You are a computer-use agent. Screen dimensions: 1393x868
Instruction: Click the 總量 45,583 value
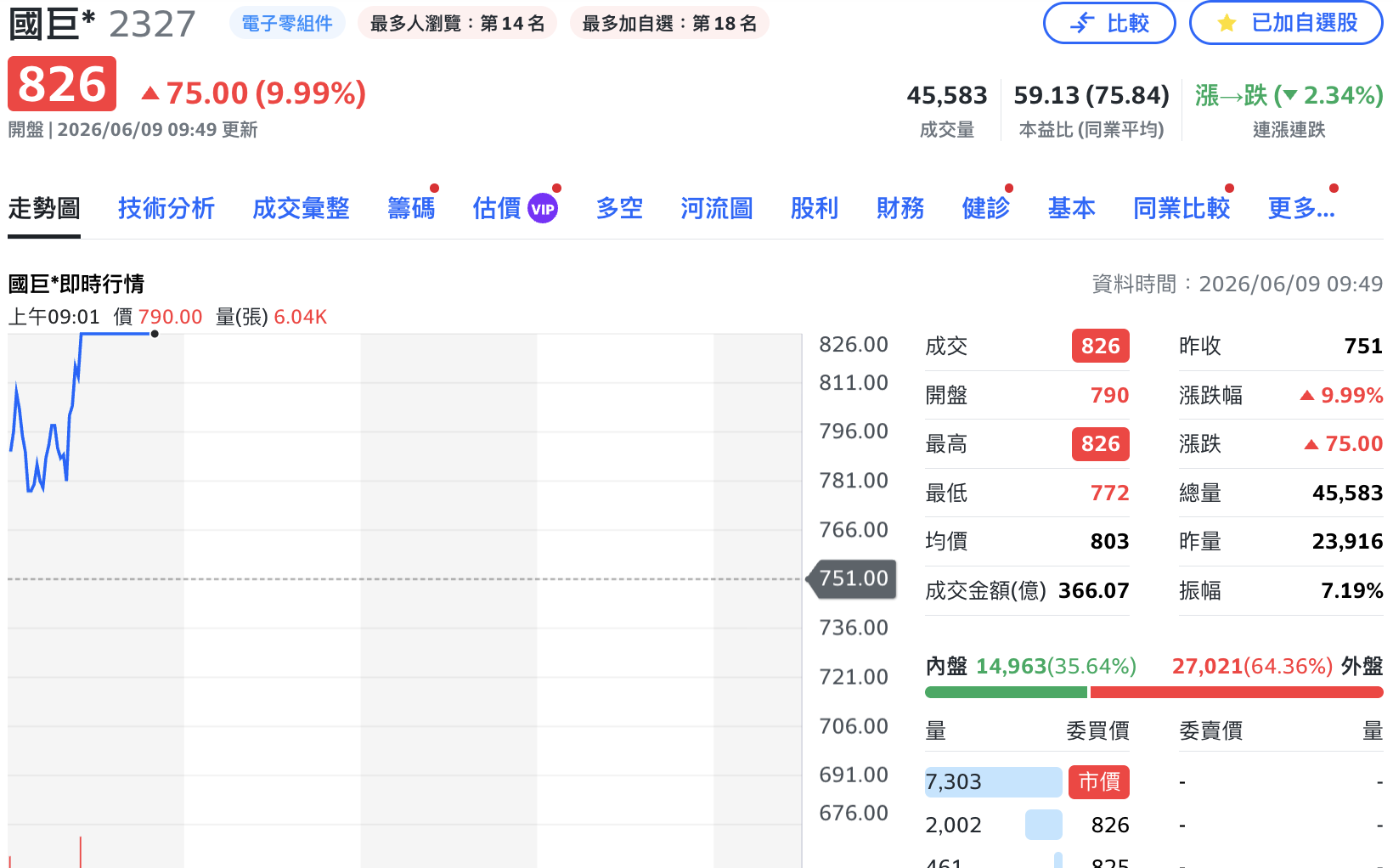1348,493
